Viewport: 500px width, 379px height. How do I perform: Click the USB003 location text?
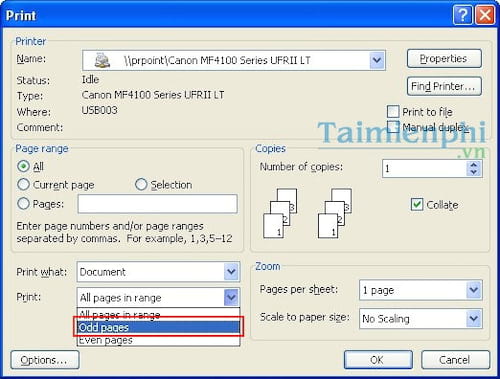[100, 110]
